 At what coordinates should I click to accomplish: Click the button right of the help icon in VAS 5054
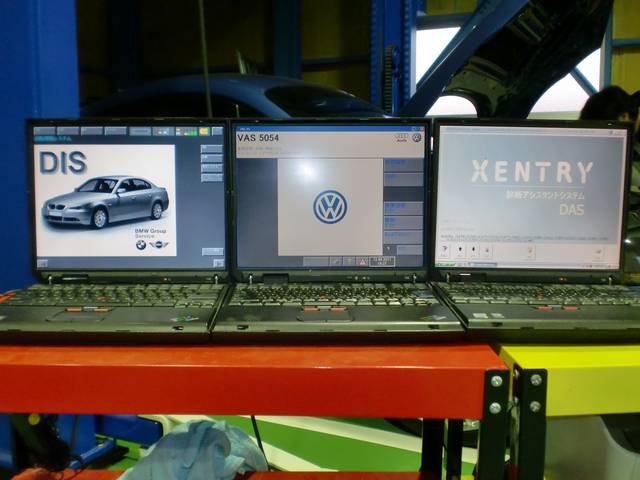tap(410, 250)
